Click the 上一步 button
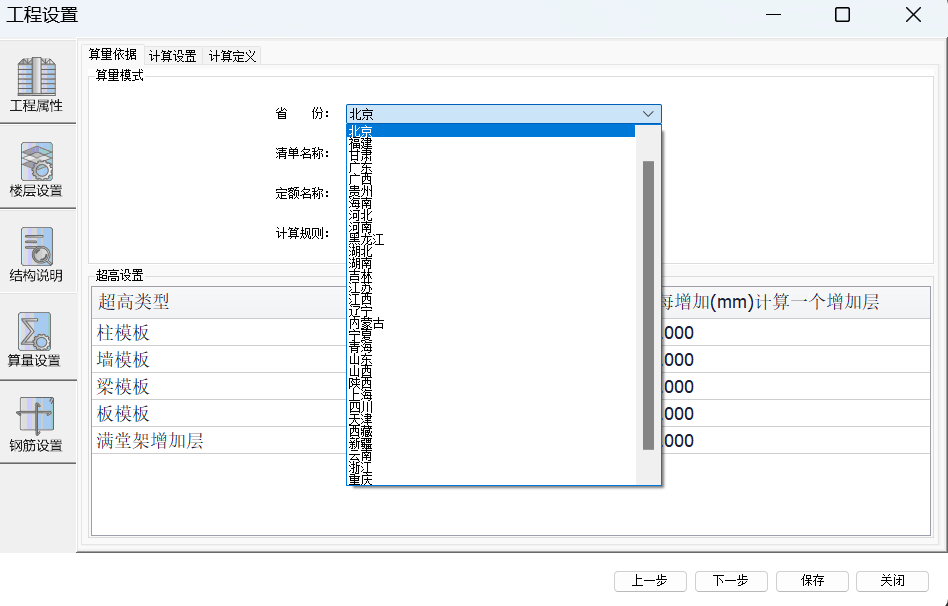Viewport: 948px width, 606px height. tap(649, 581)
